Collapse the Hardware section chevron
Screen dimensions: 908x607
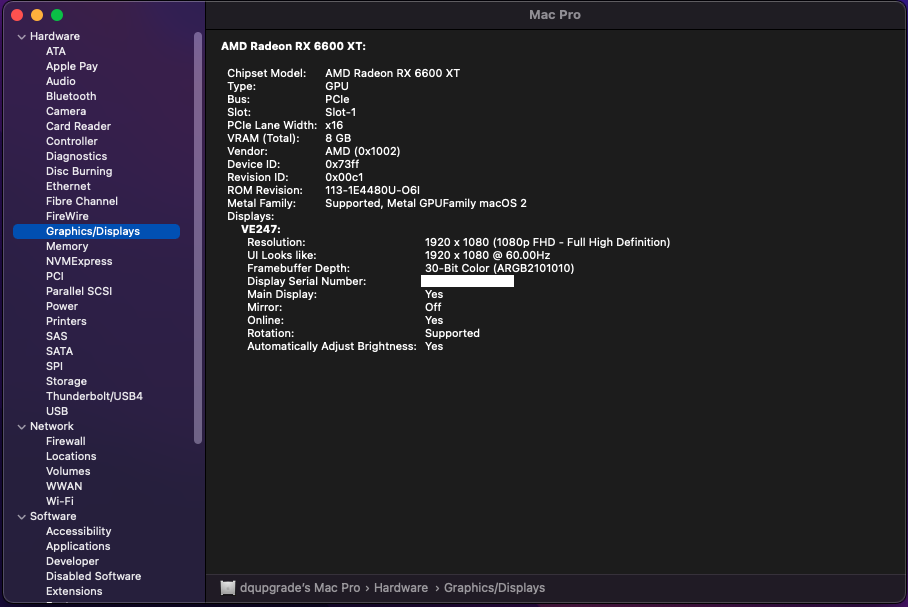21,36
